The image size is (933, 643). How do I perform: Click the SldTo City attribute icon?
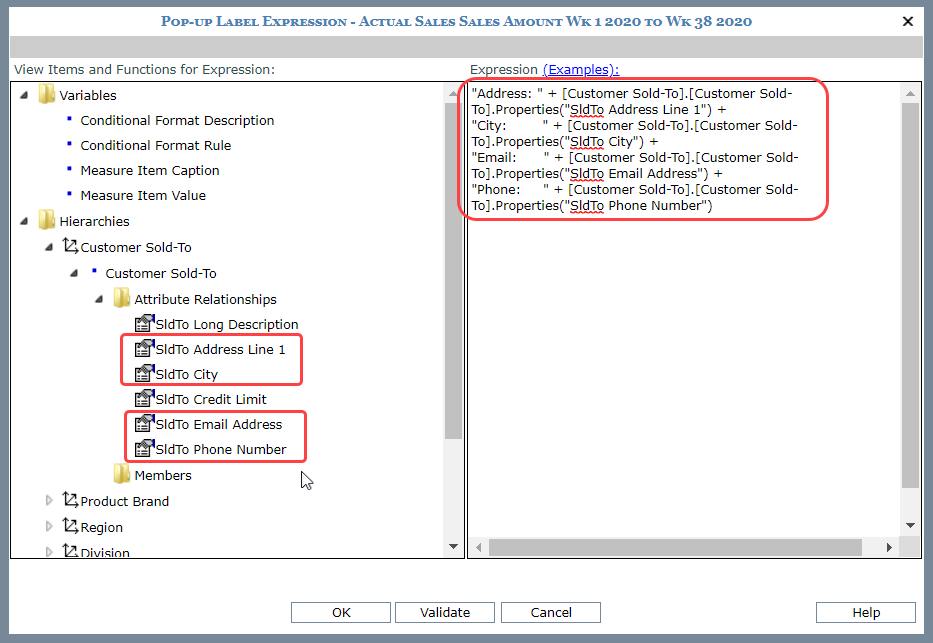(143, 374)
